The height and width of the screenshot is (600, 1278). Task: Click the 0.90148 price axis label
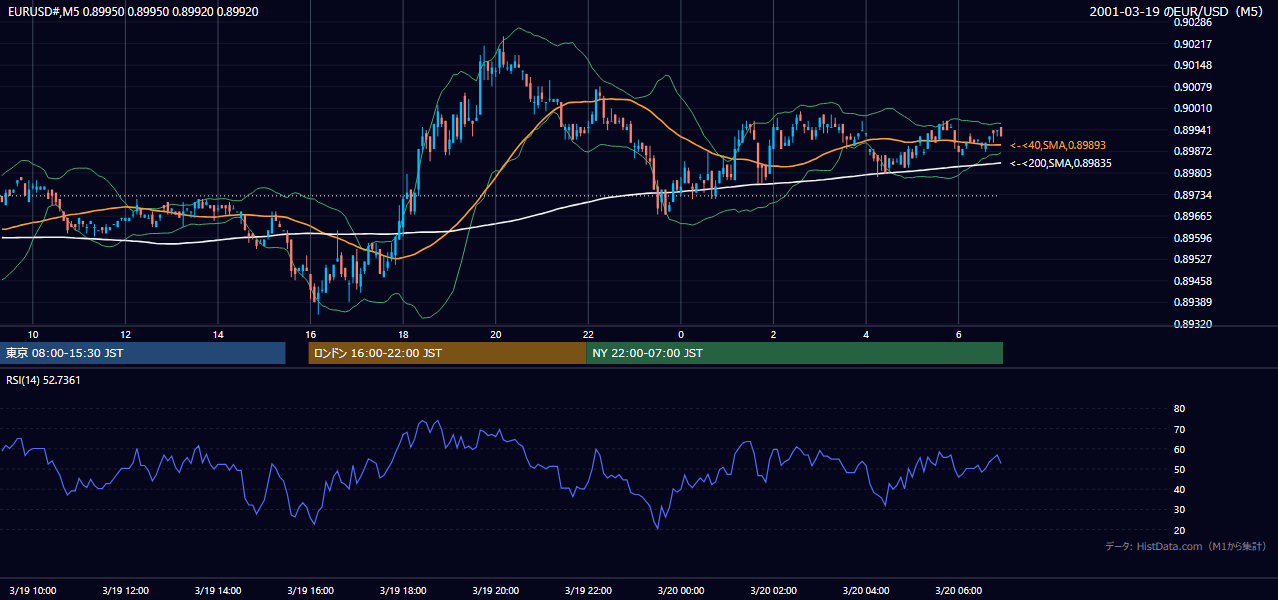(x=1194, y=65)
